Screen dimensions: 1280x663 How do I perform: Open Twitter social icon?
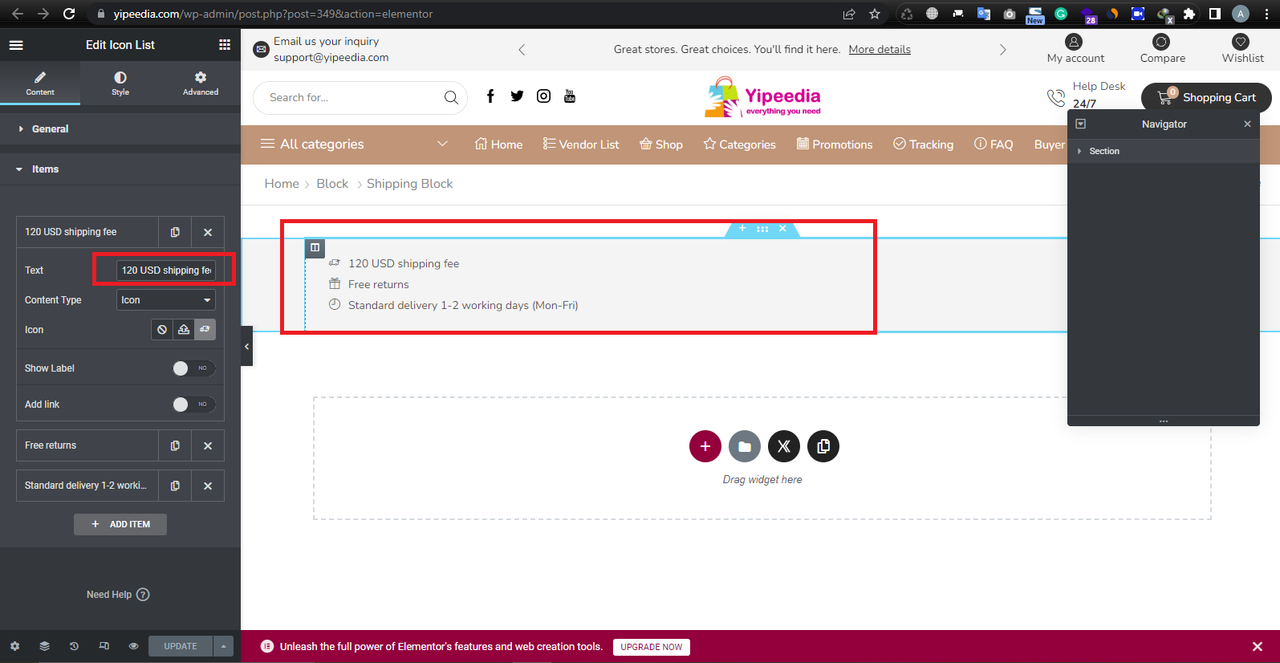pyautogui.click(x=517, y=96)
